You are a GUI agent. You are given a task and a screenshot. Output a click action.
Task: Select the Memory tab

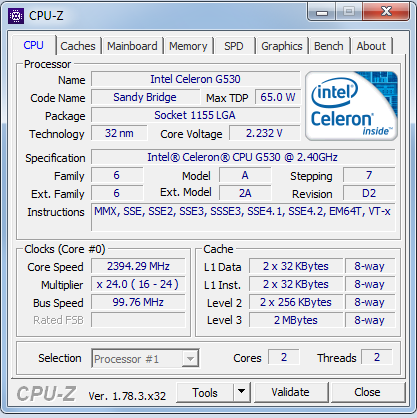[188, 46]
